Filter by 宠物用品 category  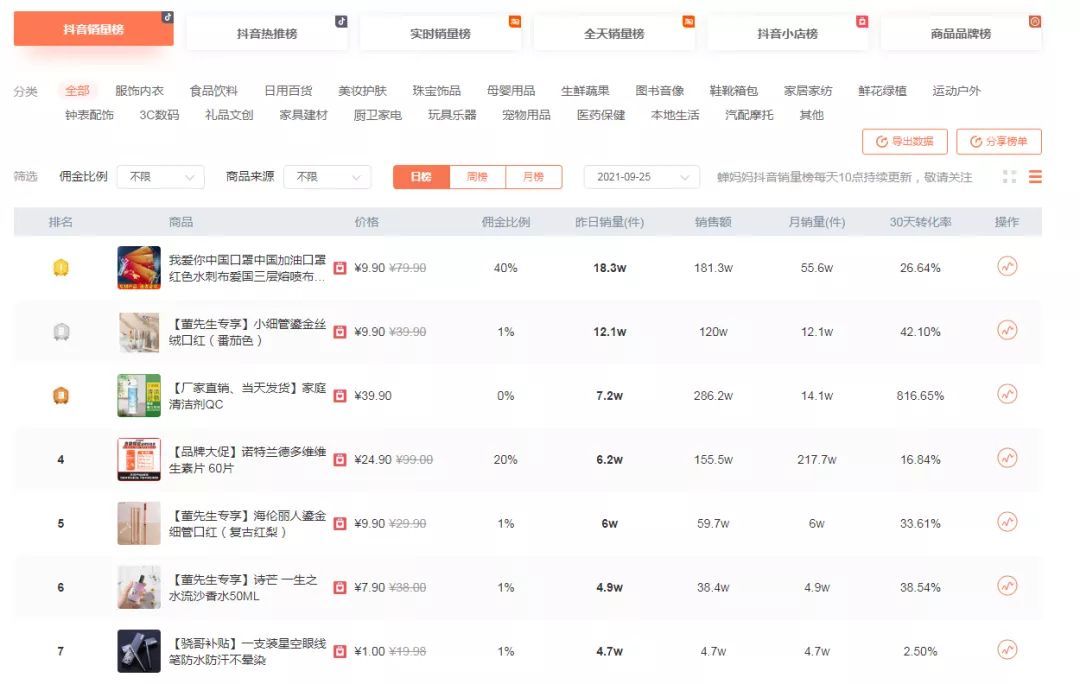coord(526,114)
